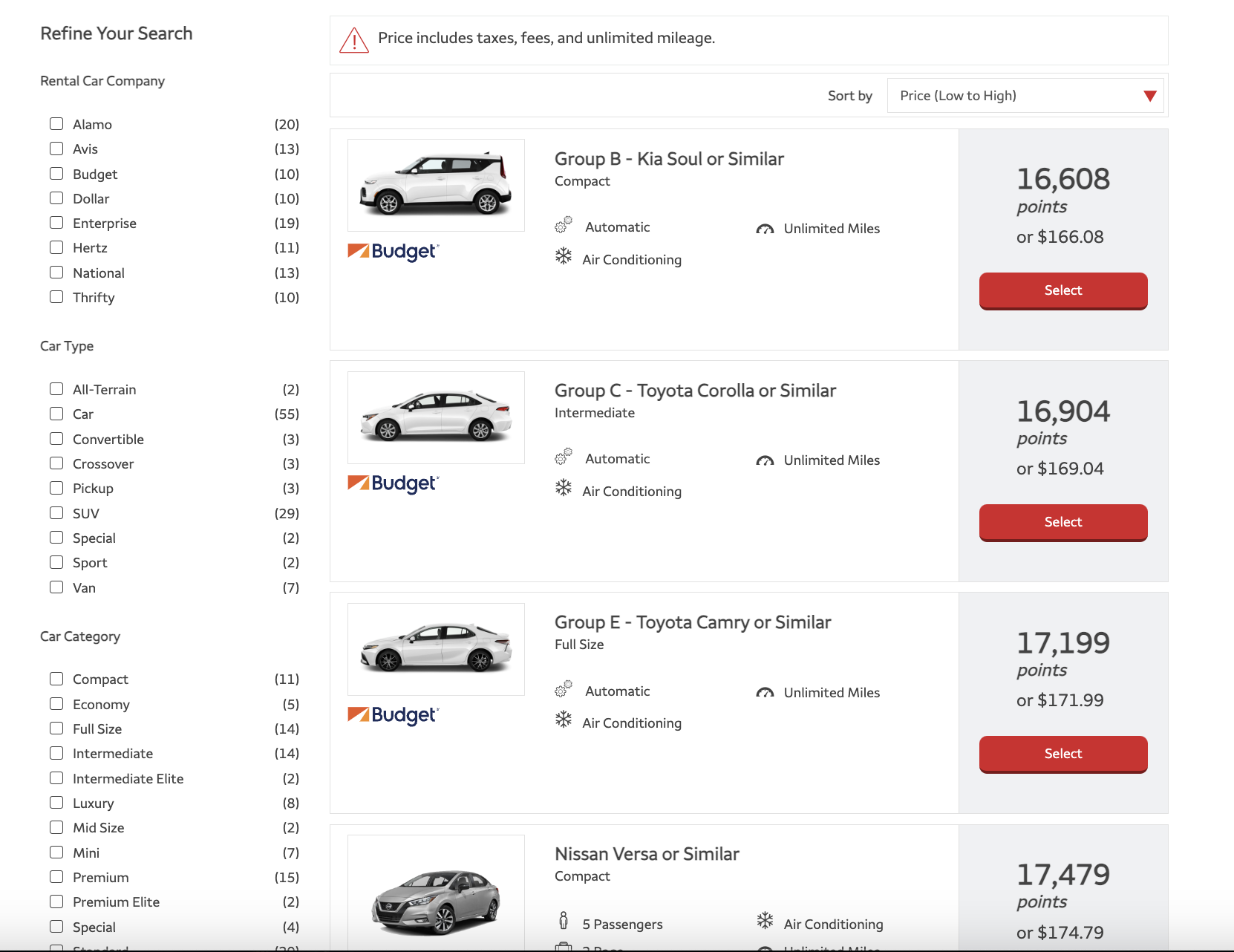Screen dimensions: 1234x952
Task: Select the Toyota Camry for 17,199 points
Action: pos(1063,754)
